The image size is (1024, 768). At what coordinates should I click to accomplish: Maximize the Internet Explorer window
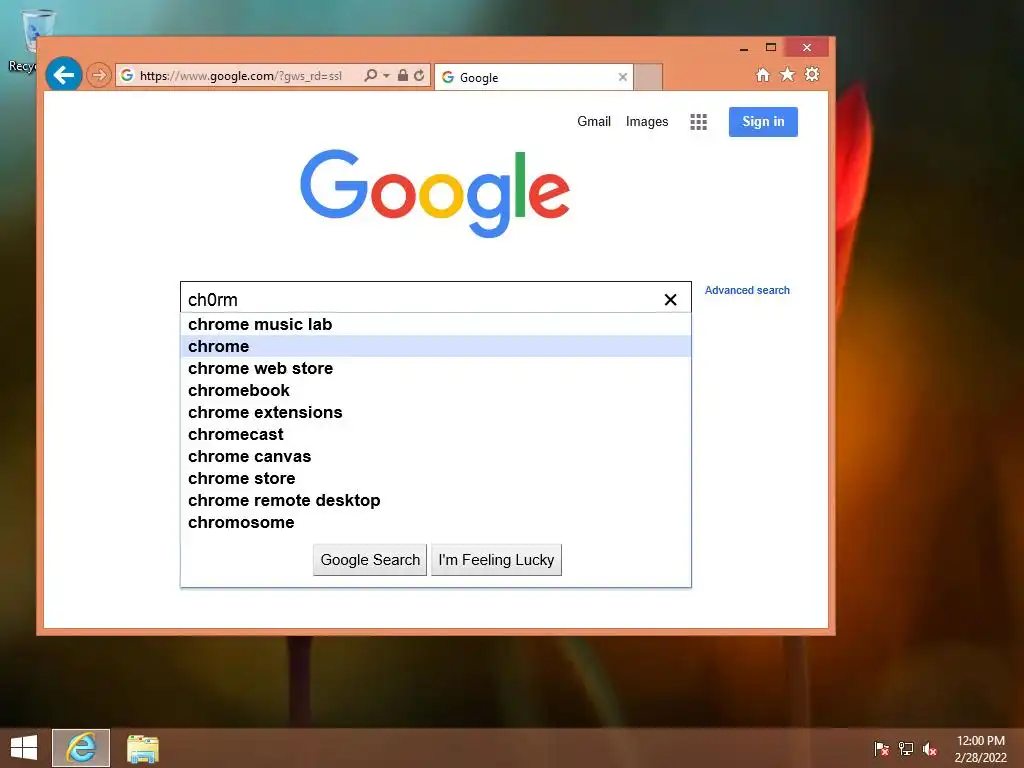(771, 47)
